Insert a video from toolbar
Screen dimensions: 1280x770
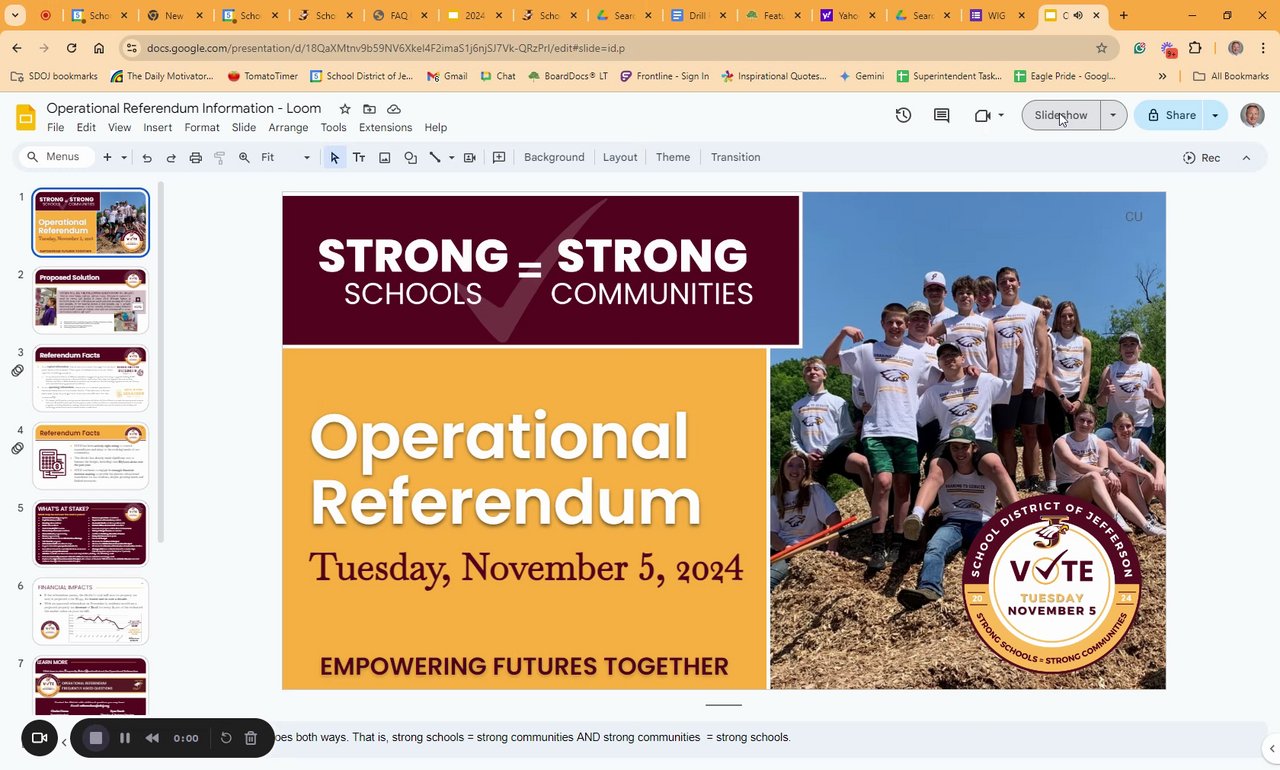coord(469,157)
